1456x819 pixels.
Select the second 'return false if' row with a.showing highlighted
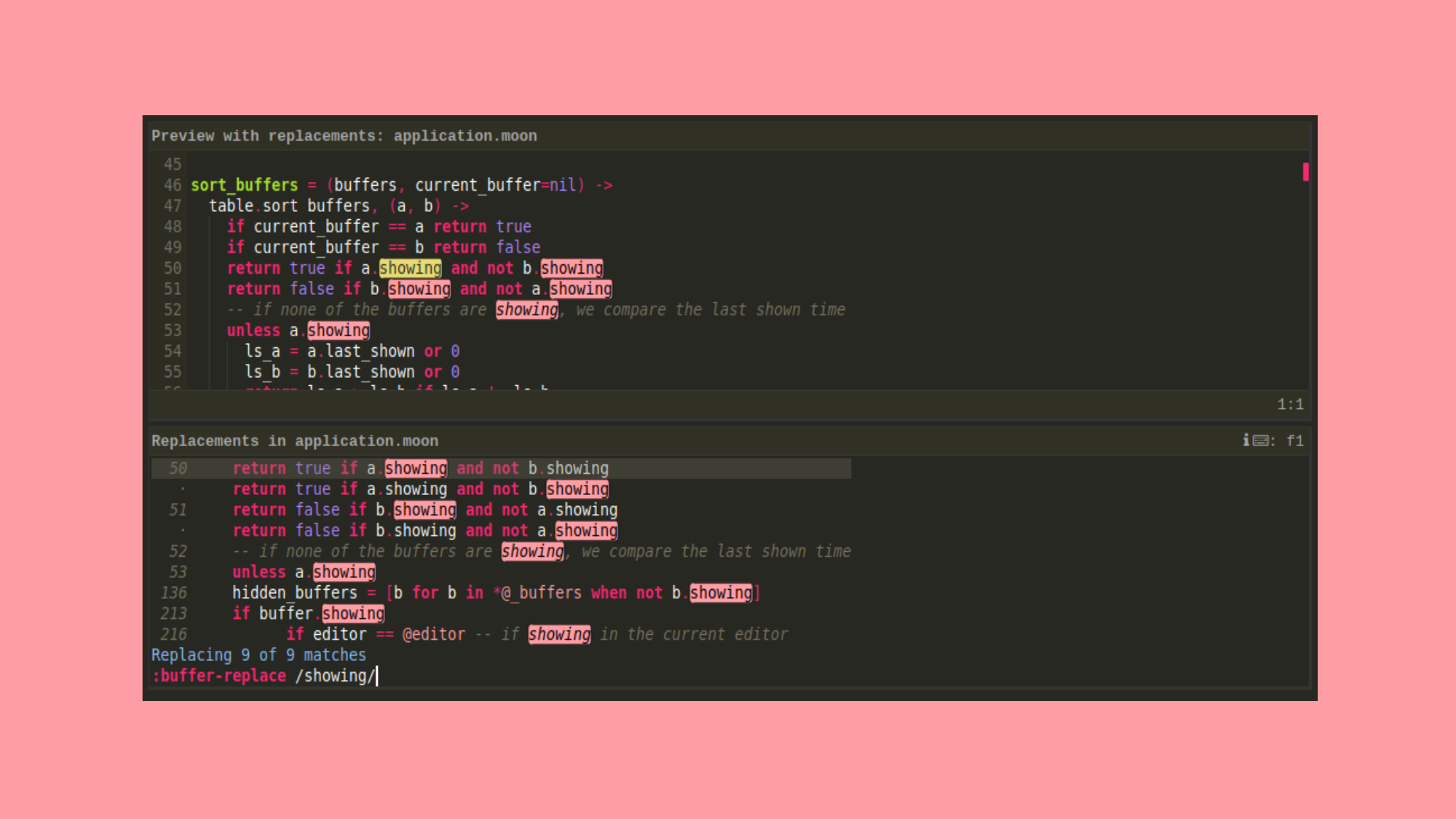pos(501,531)
